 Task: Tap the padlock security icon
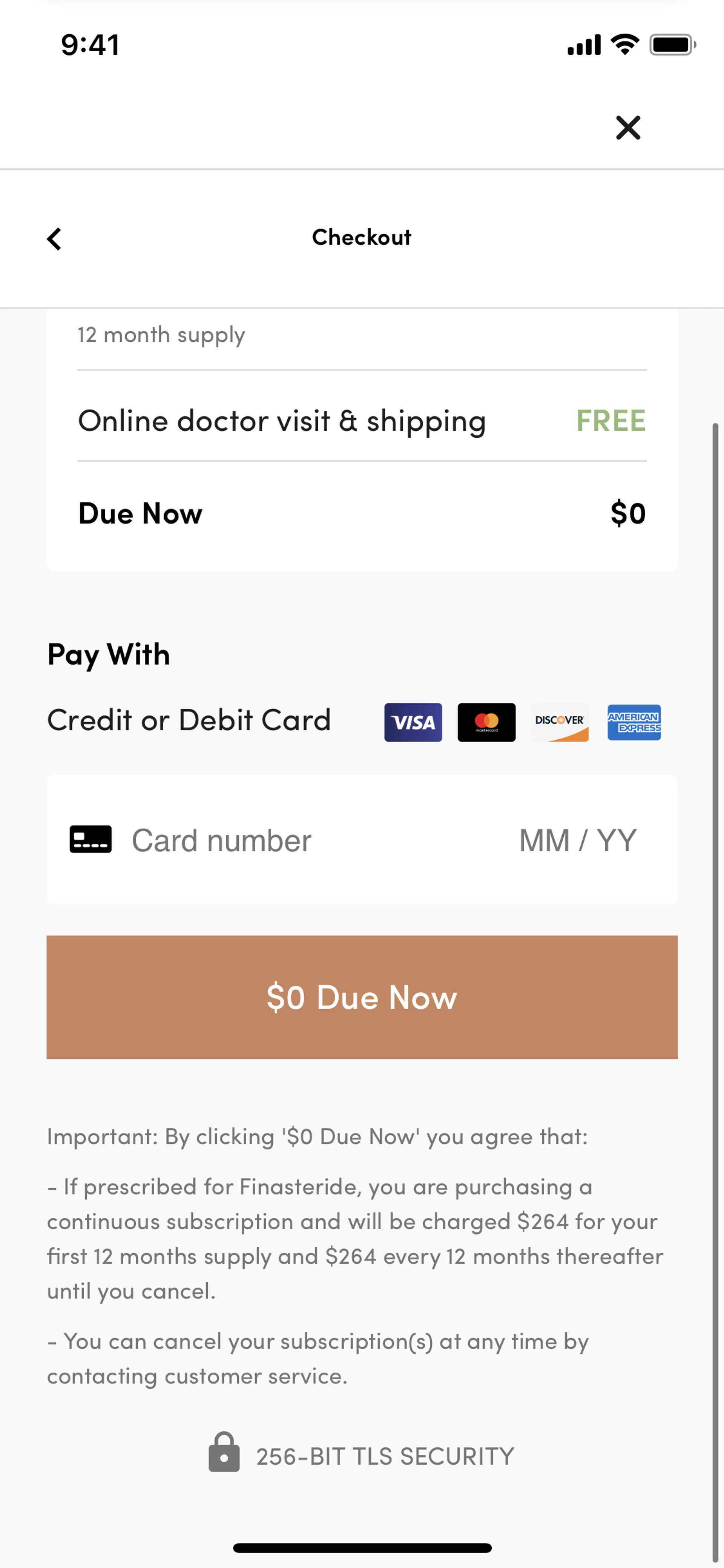pyautogui.click(x=224, y=1452)
